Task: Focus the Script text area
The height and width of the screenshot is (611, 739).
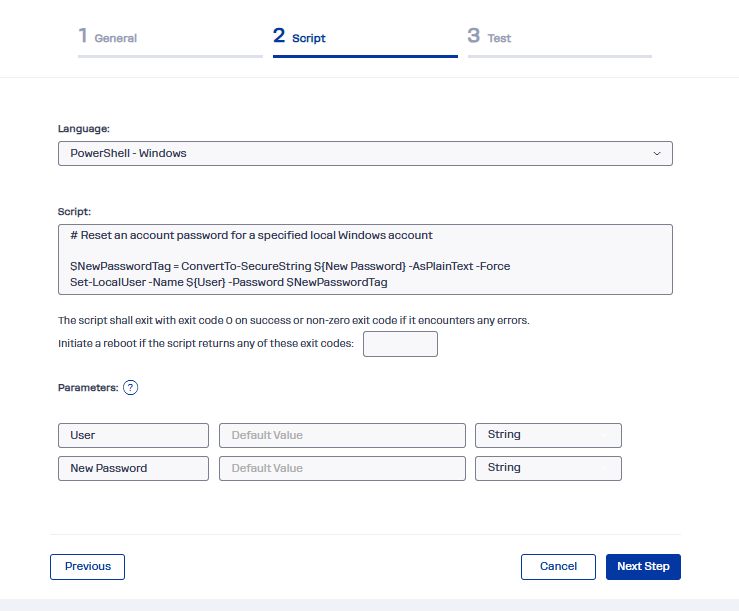Action: tap(365, 259)
